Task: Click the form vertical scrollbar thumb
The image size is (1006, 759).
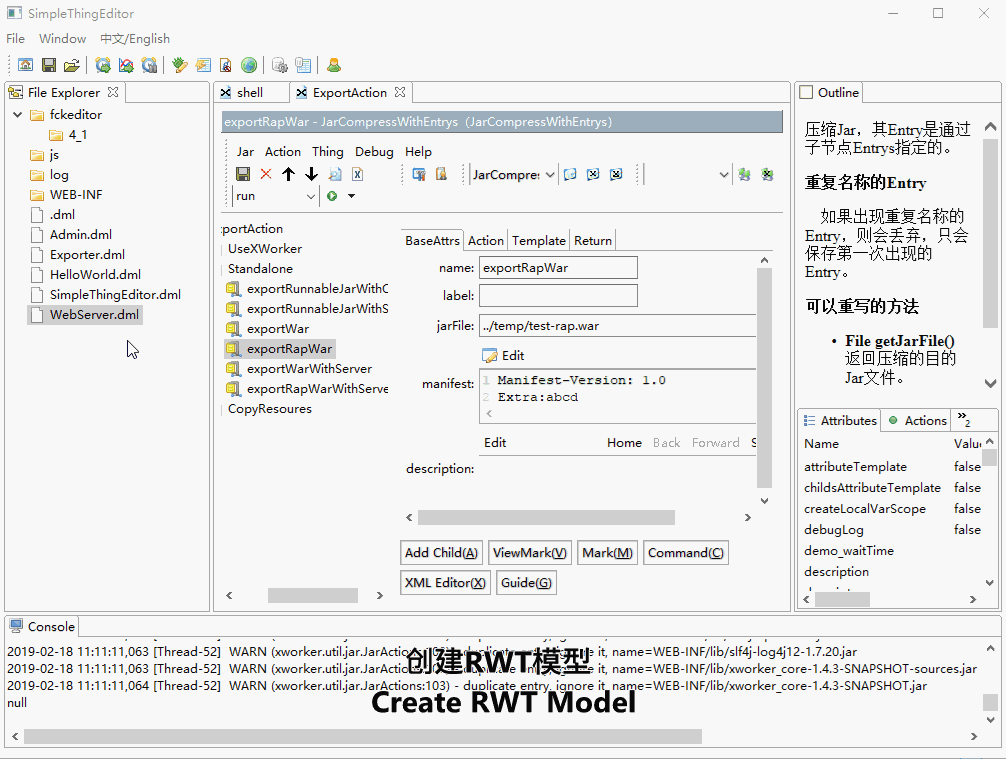Action: click(763, 379)
